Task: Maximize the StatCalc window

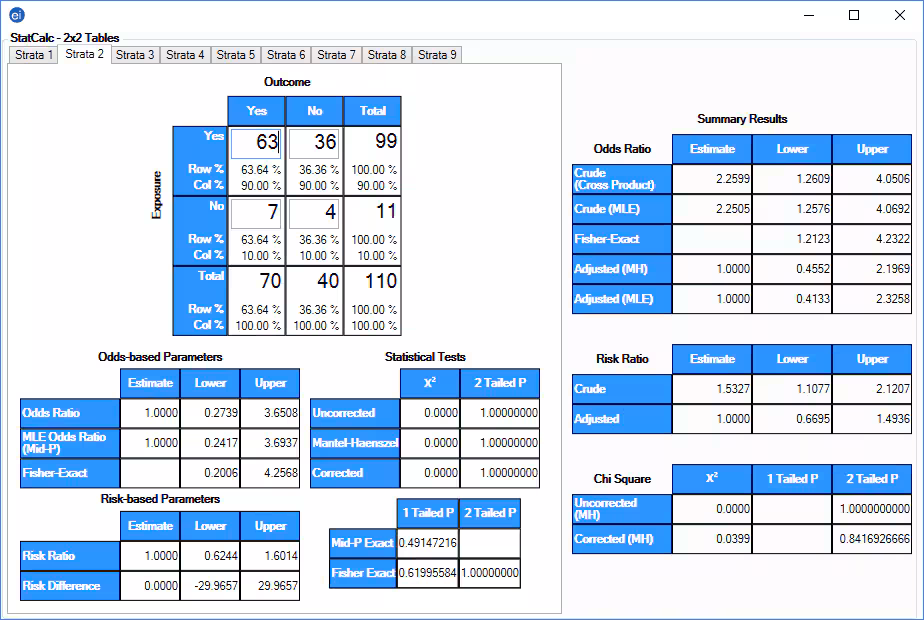Action: (x=854, y=15)
